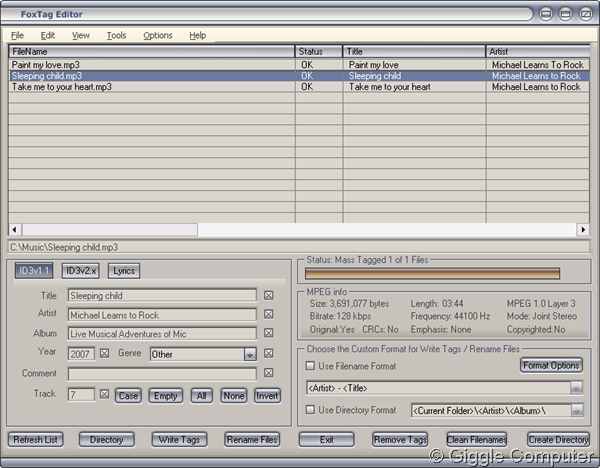Click the Invert button

point(267,396)
